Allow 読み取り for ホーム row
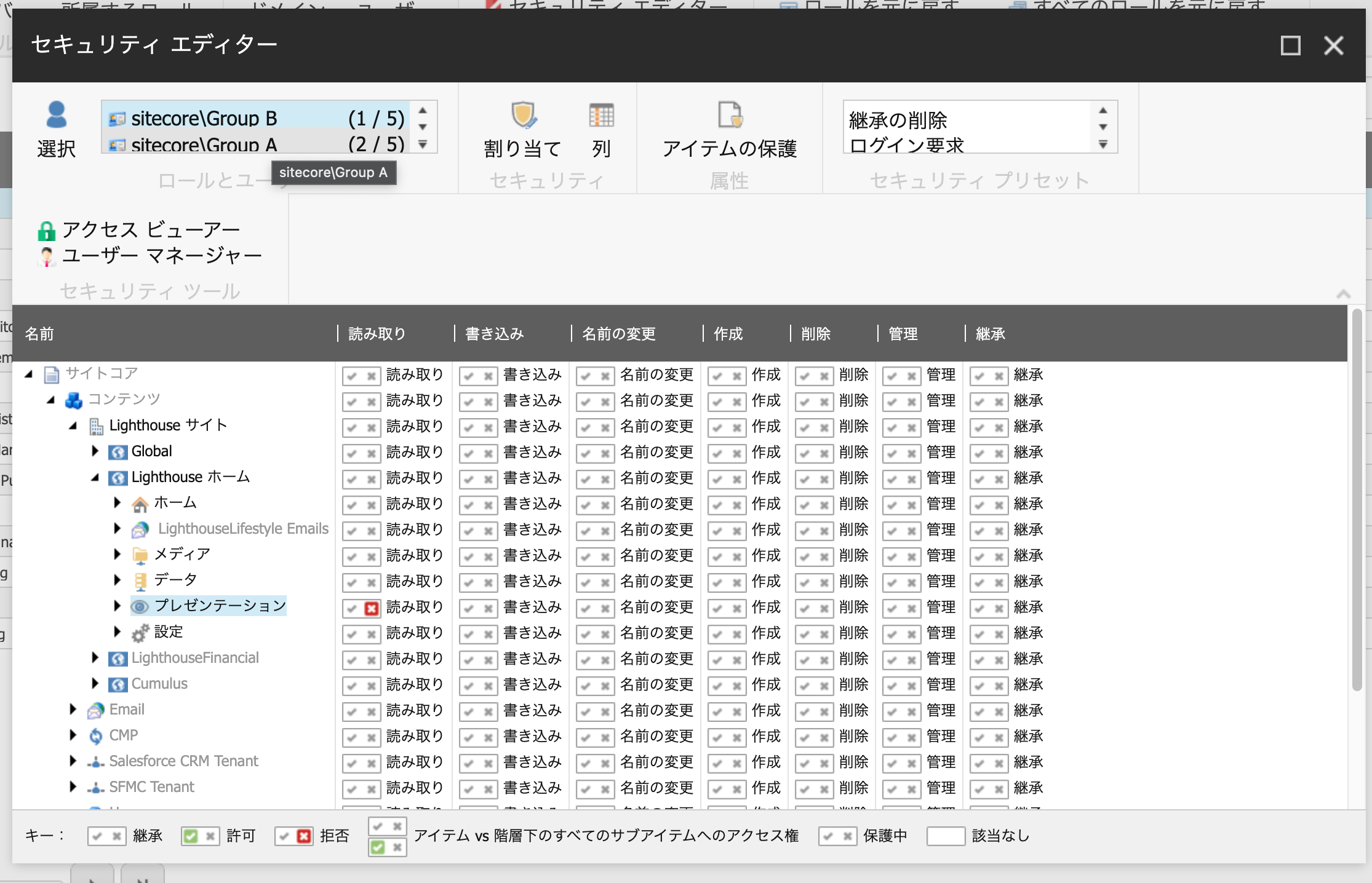Screen dimensions: 1372x883 click(352, 505)
